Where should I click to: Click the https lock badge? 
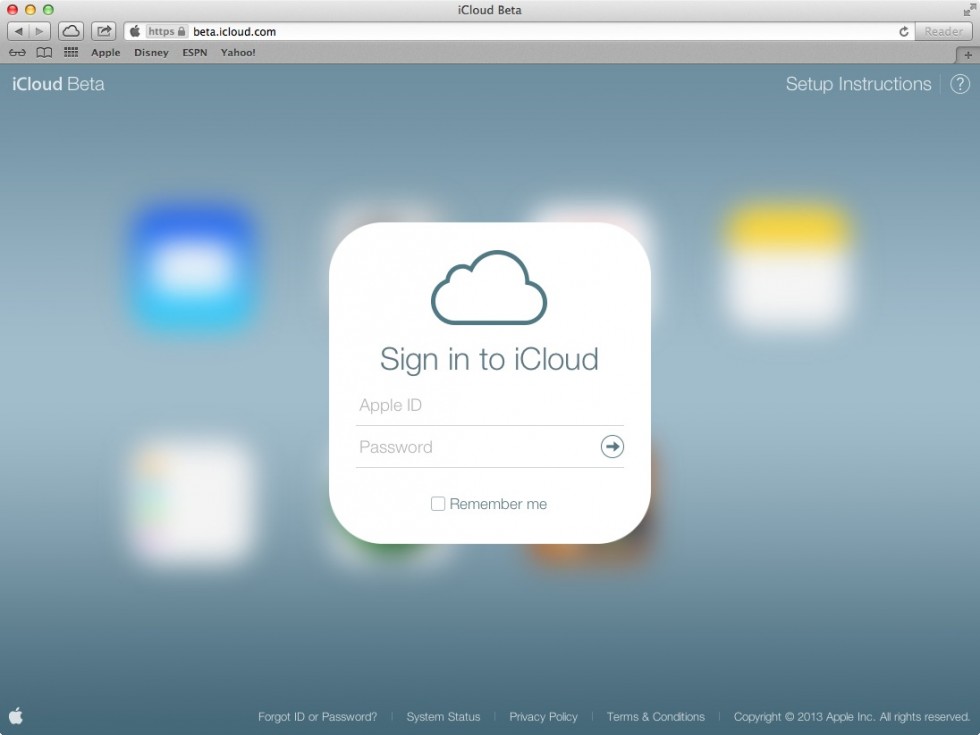click(166, 31)
